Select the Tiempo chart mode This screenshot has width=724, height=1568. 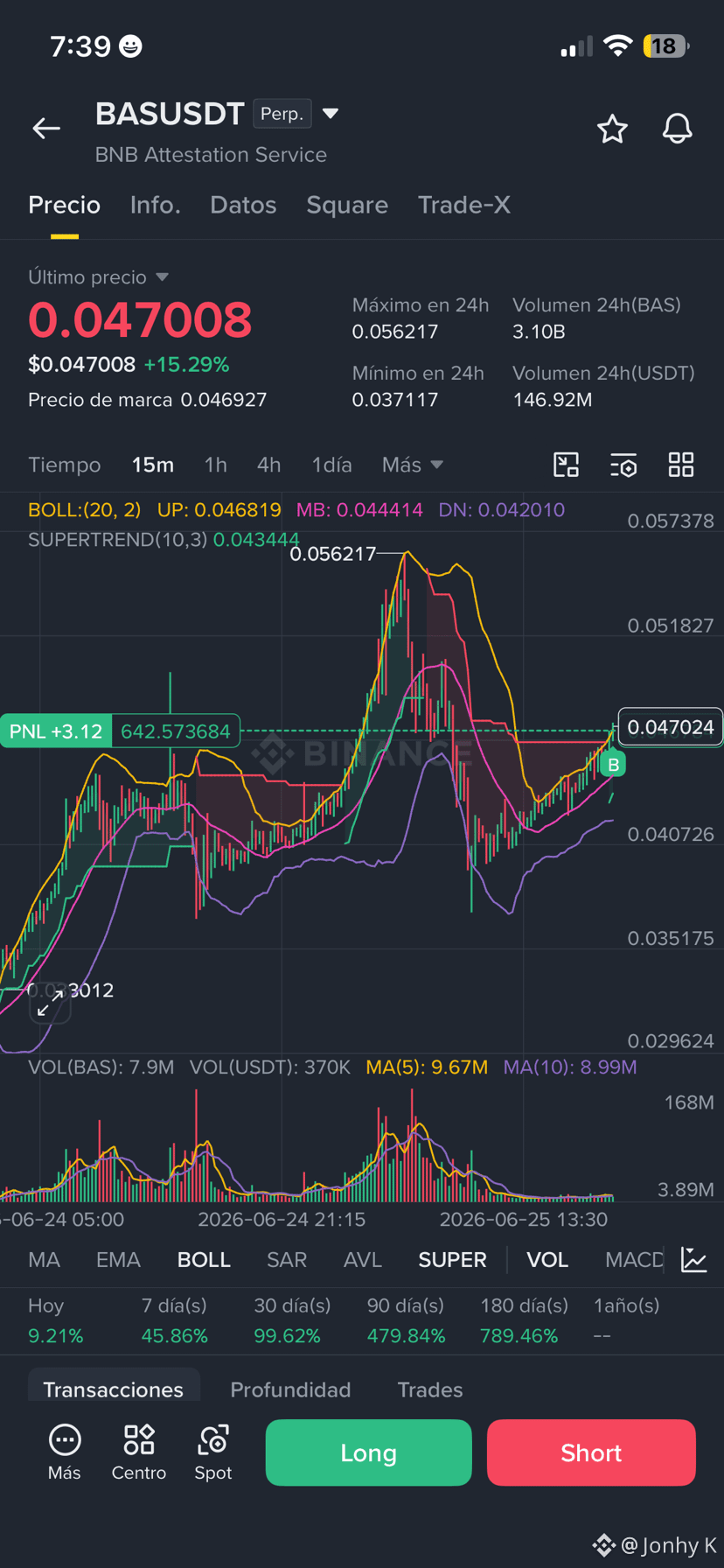click(x=65, y=465)
